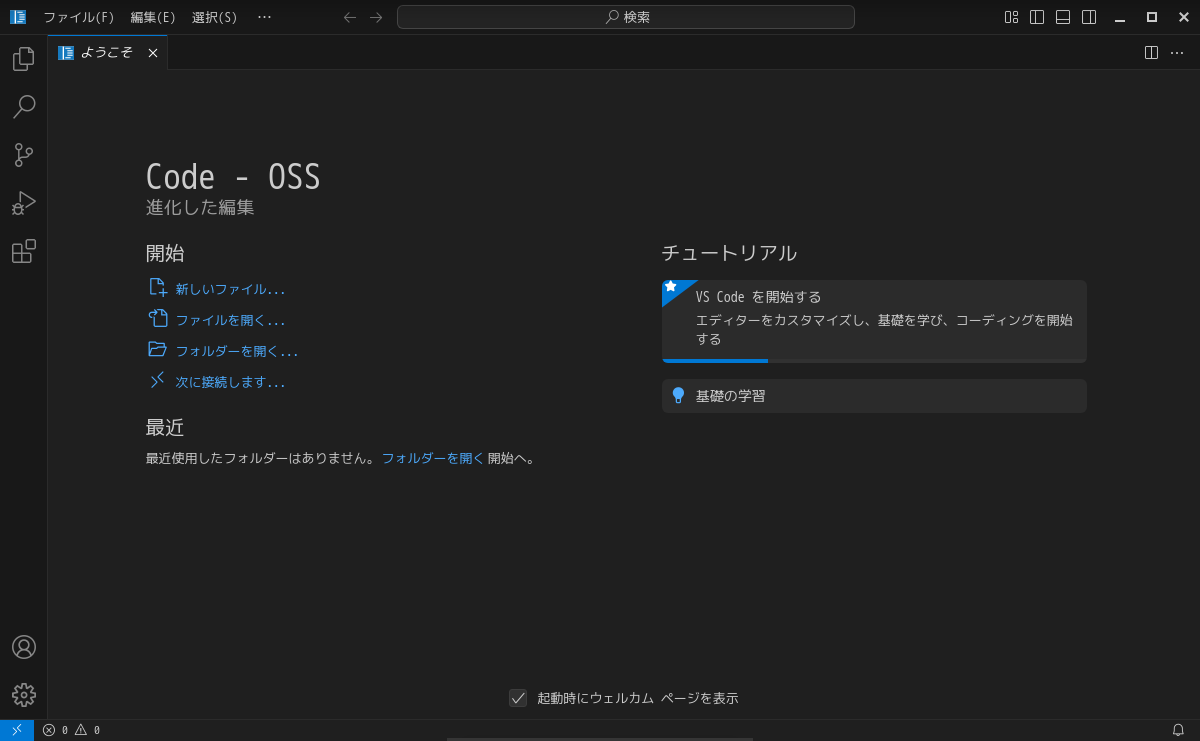
Task: Go forward with the right arrow
Action: click(x=376, y=17)
